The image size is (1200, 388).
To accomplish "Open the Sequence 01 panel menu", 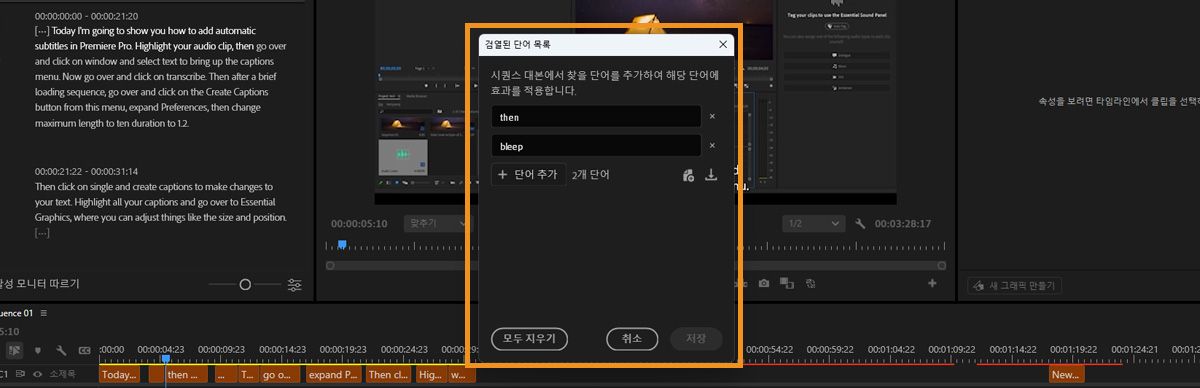I will click(x=44, y=313).
